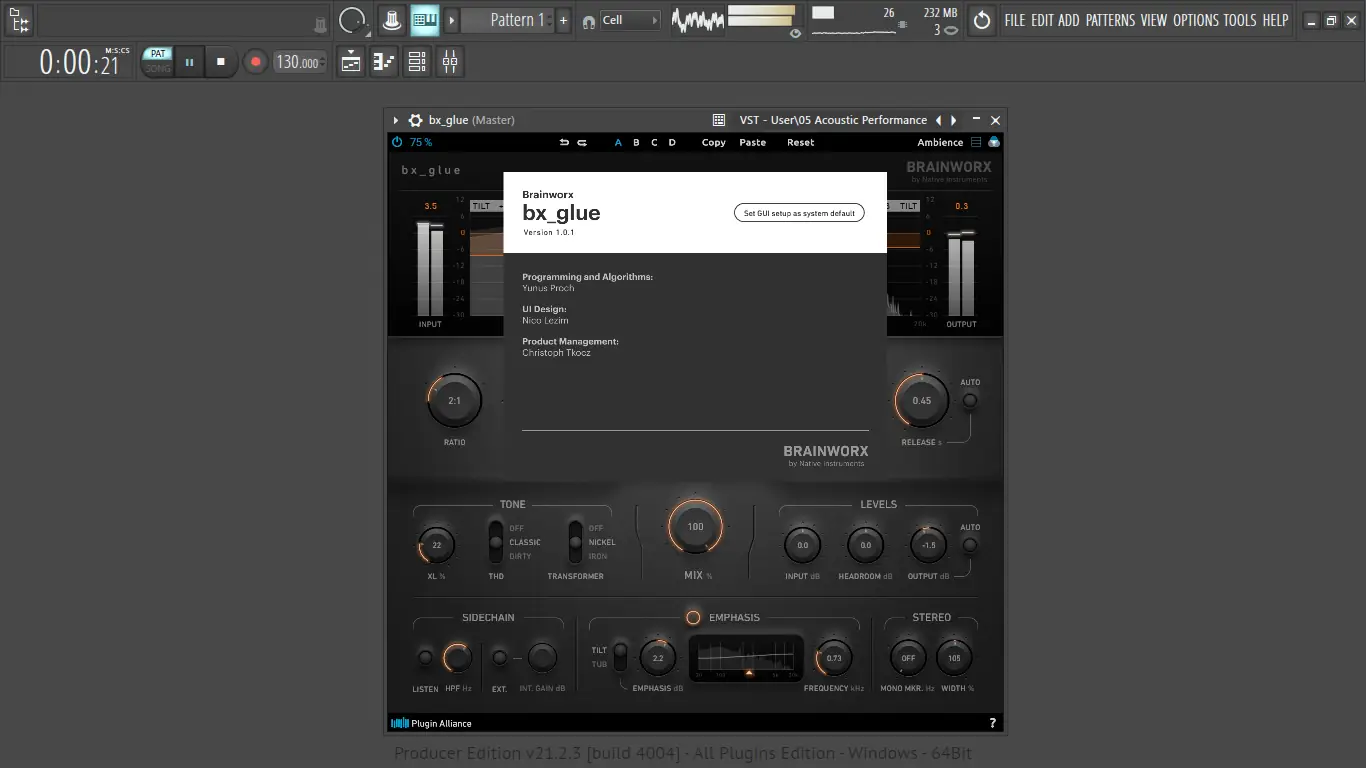1366x768 pixels.
Task: Click the Copy settings button
Action: (x=714, y=142)
